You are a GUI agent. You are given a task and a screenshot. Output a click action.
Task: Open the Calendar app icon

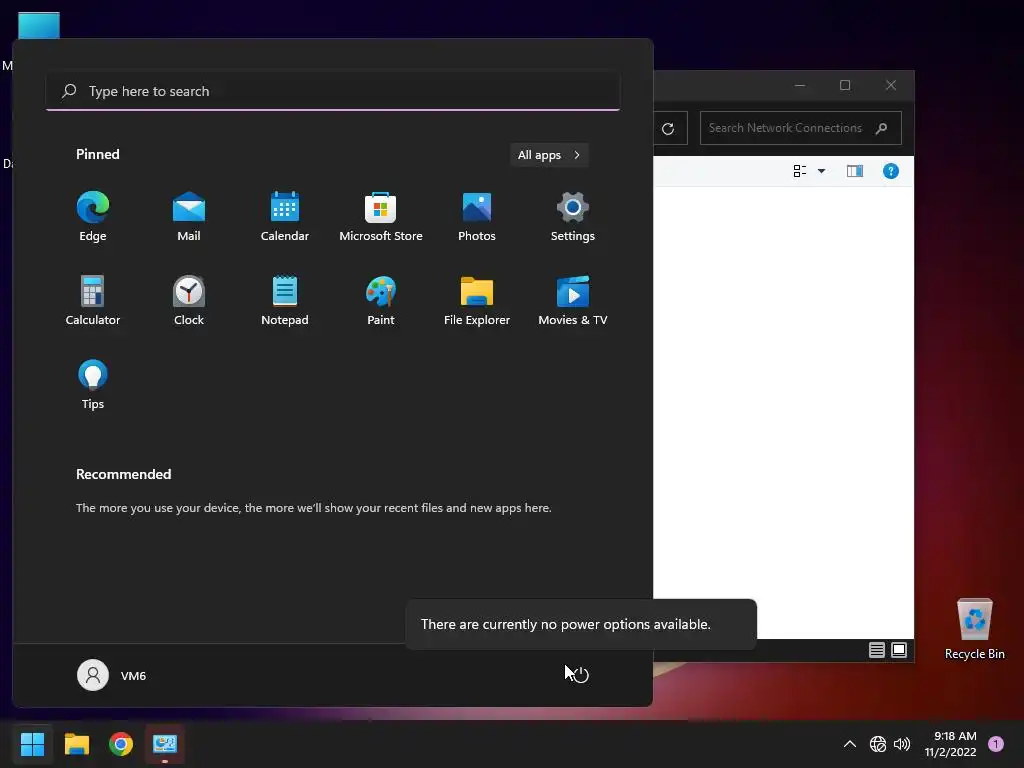click(x=285, y=217)
